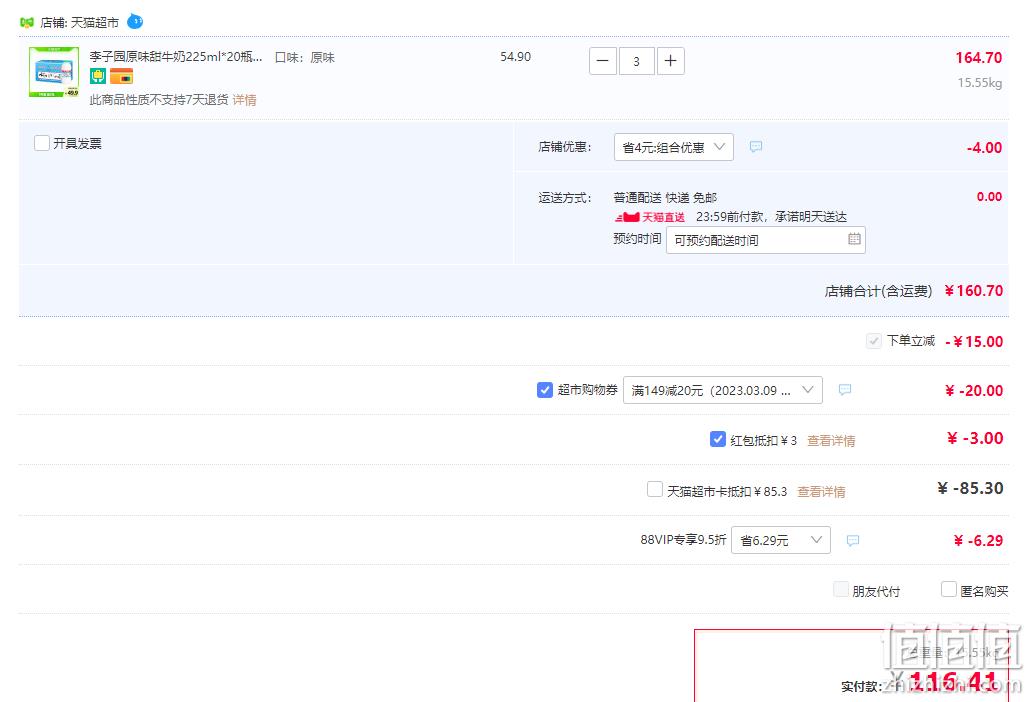The image size is (1031, 702).
Task: Open the 李子园原味甜牛奶225ml*20瓶 product title
Action: 176,57
